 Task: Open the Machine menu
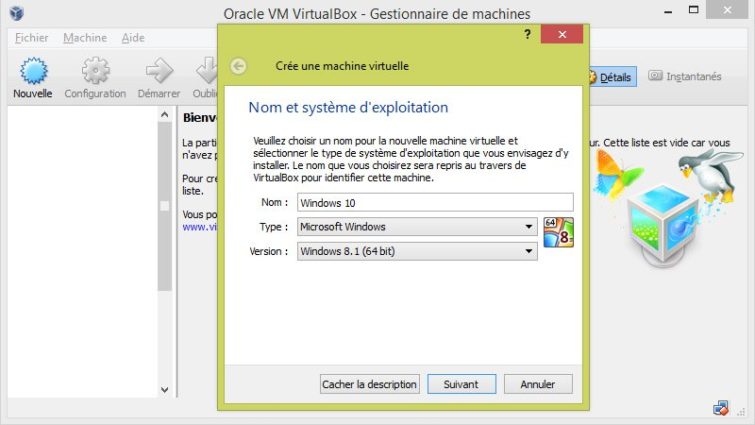click(x=85, y=38)
